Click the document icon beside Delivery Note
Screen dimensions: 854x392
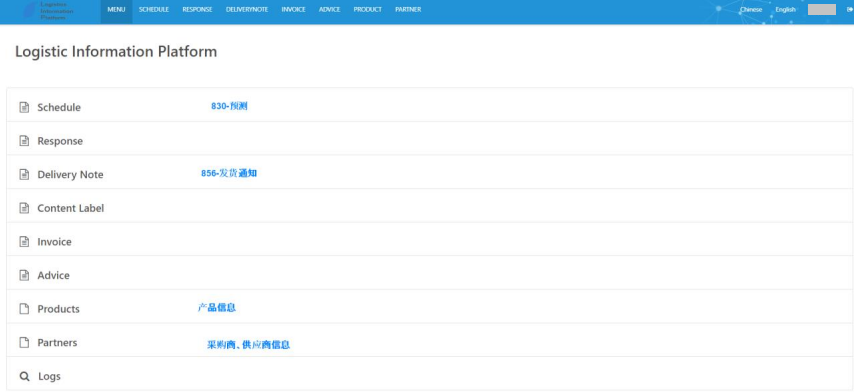coord(24,175)
